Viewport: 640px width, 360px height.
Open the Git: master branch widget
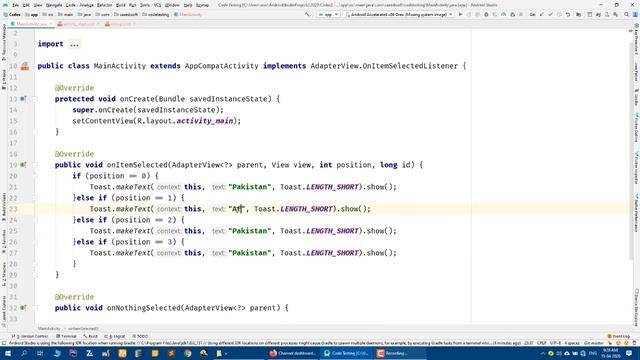point(594,343)
